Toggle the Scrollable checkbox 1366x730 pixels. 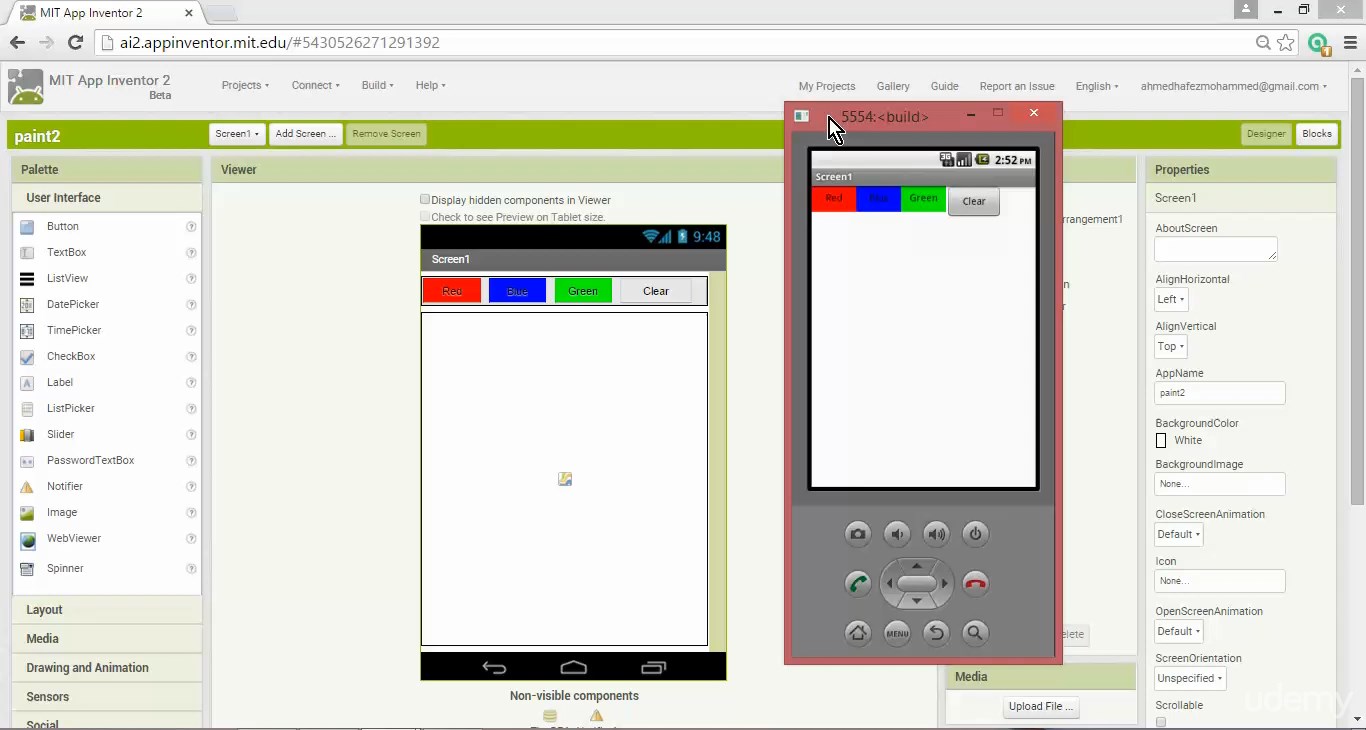coord(1161,722)
